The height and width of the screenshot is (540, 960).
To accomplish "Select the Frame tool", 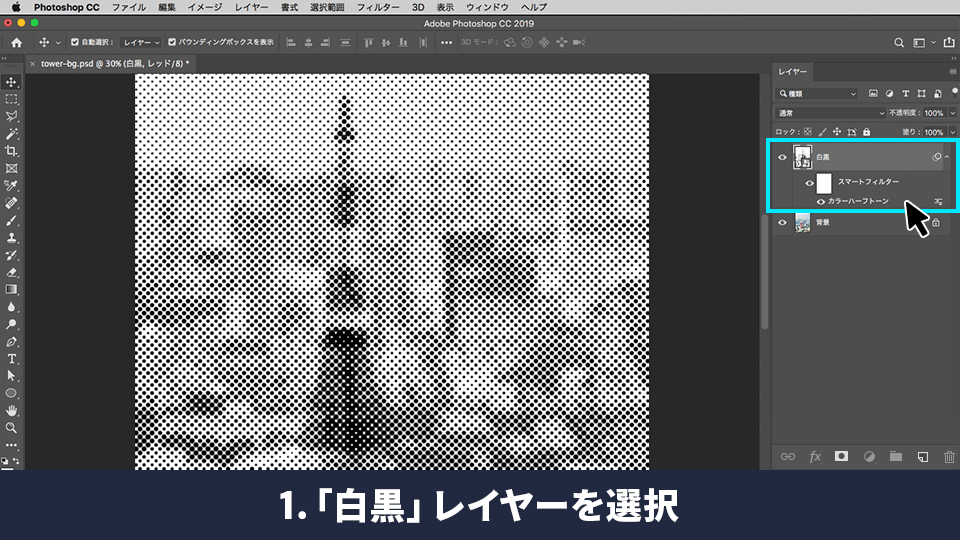I will [11, 168].
